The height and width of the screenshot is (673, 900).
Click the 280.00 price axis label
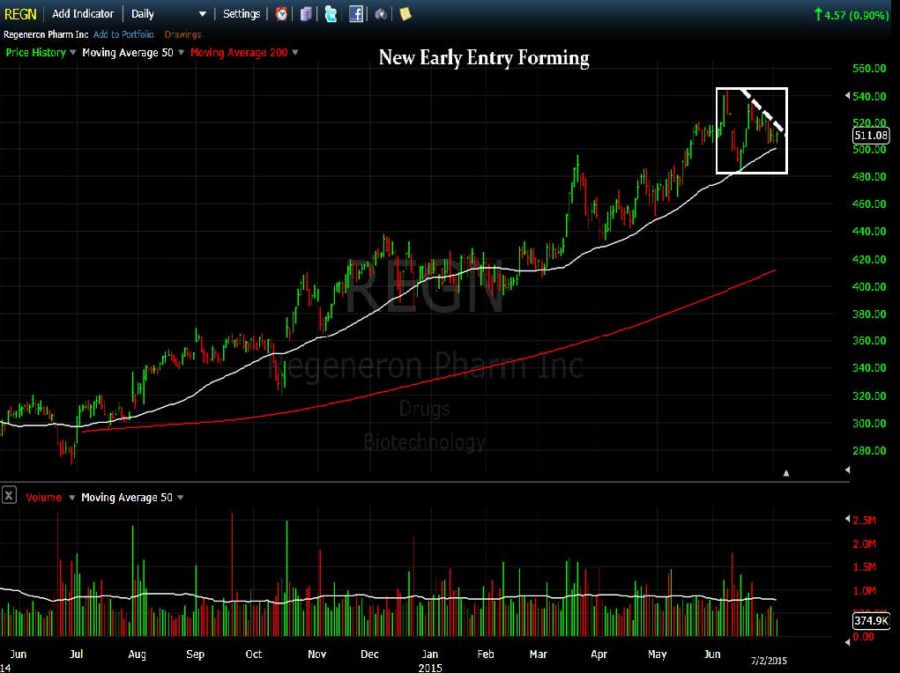pyautogui.click(x=869, y=451)
